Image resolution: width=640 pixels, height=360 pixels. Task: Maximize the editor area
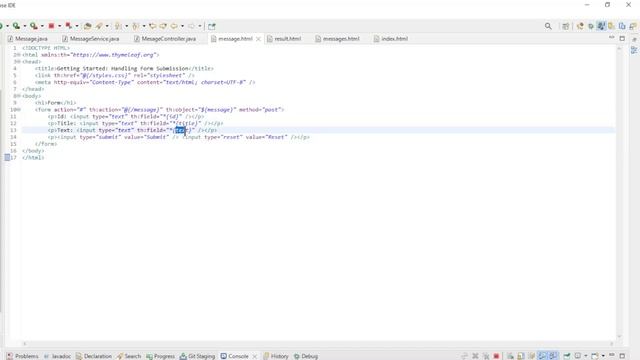coord(622,38)
